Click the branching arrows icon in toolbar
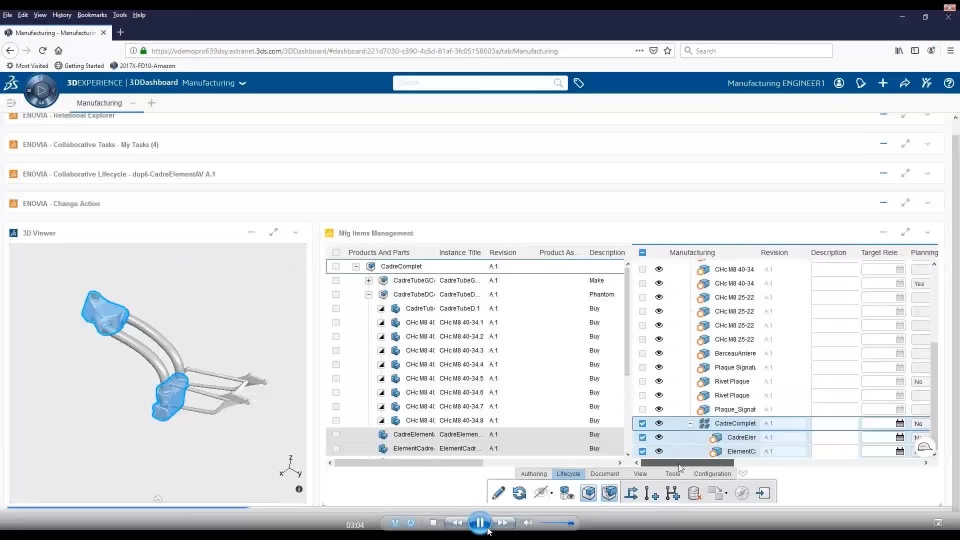Image resolution: width=960 pixels, height=540 pixels. pyautogui.click(x=631, y=493)
